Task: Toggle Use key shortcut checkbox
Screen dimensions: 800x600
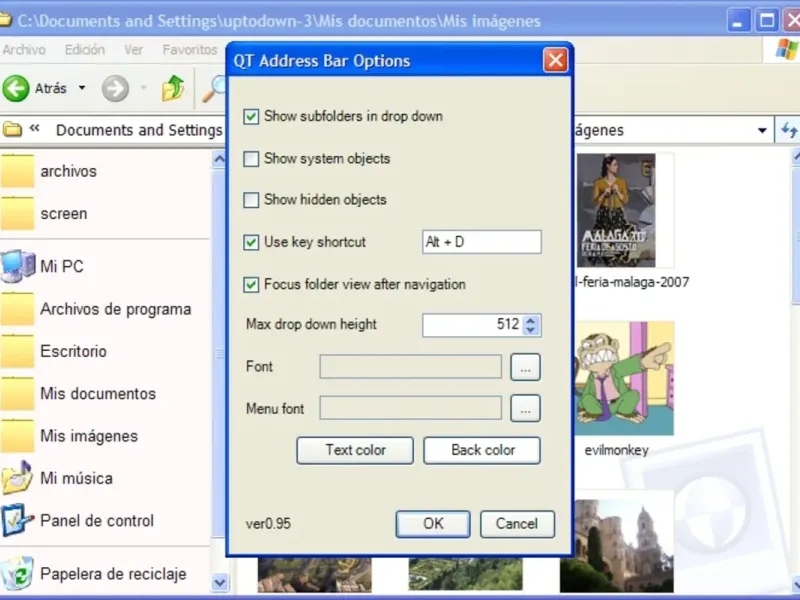Action: tap(251, 242)
